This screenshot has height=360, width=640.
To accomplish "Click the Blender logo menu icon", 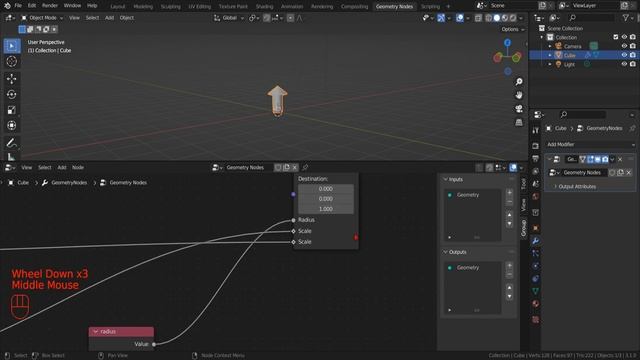I will click(x=7, y=6).
